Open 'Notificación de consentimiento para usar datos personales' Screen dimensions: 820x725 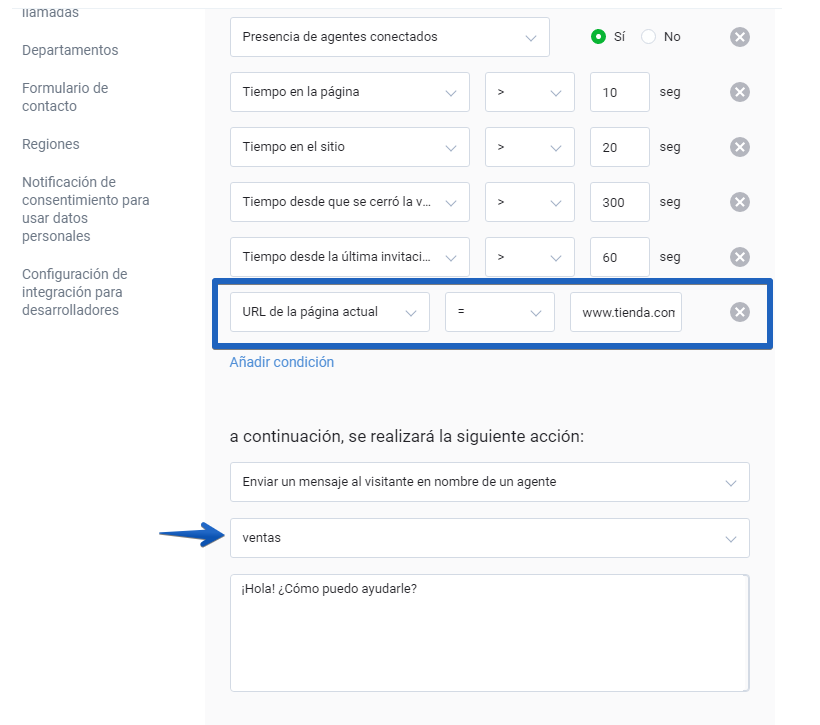(x=85, y=209)
